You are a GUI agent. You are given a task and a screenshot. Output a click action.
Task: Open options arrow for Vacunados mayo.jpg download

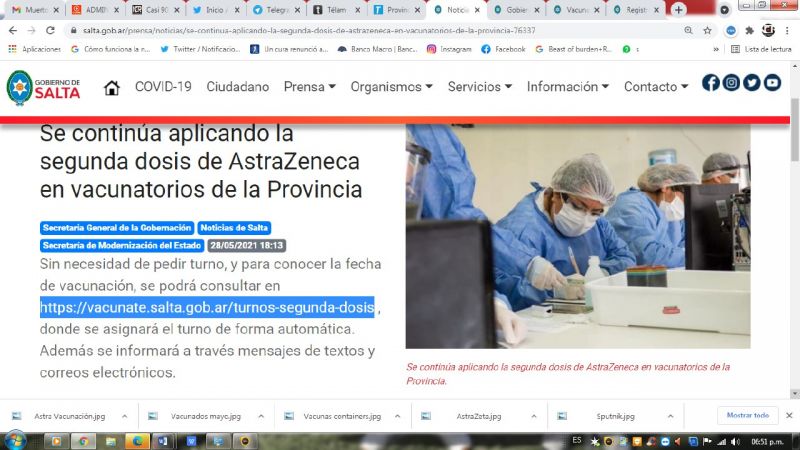(x=261, y=416)
